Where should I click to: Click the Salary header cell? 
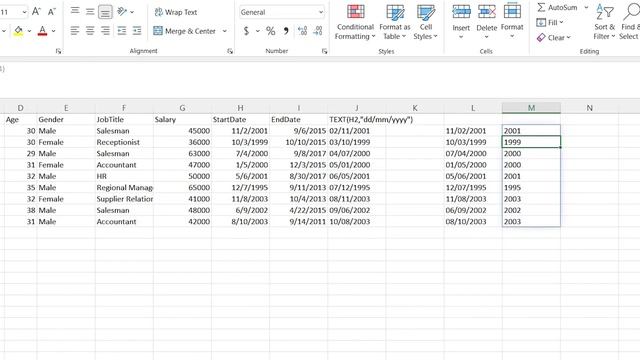(x=182, y=120)
